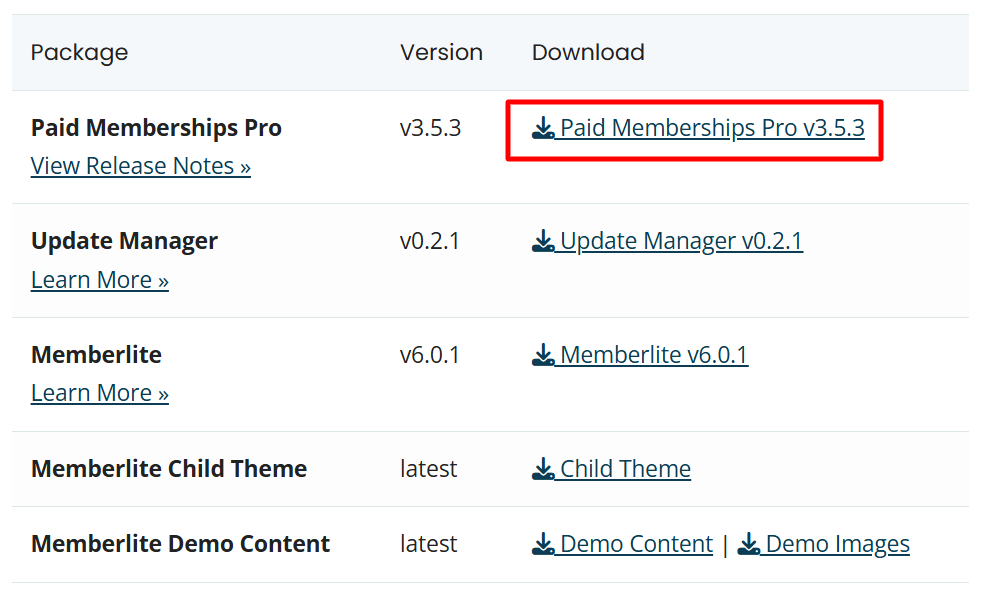Viewport: 987px width, 601px height.
Task: Click the Version column header
Action: pos(442,52)
